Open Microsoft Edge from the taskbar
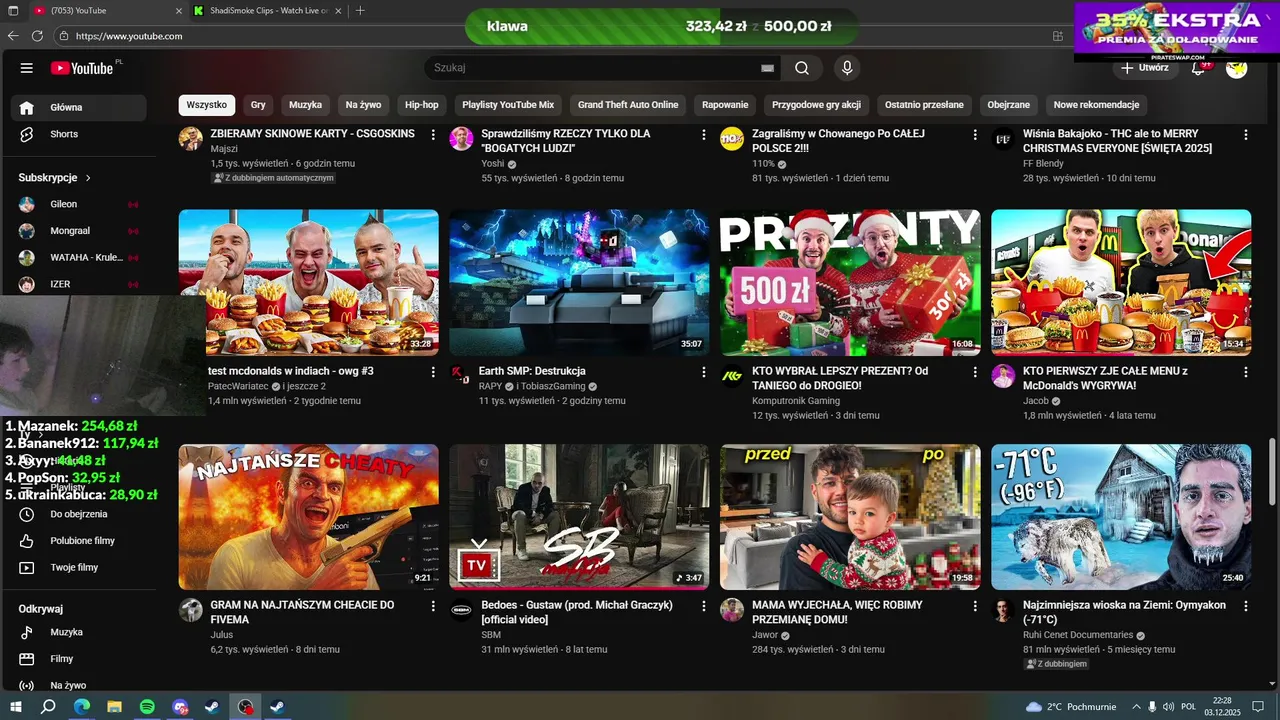Viewport: 1280px width, 720px height. point(81,707)
